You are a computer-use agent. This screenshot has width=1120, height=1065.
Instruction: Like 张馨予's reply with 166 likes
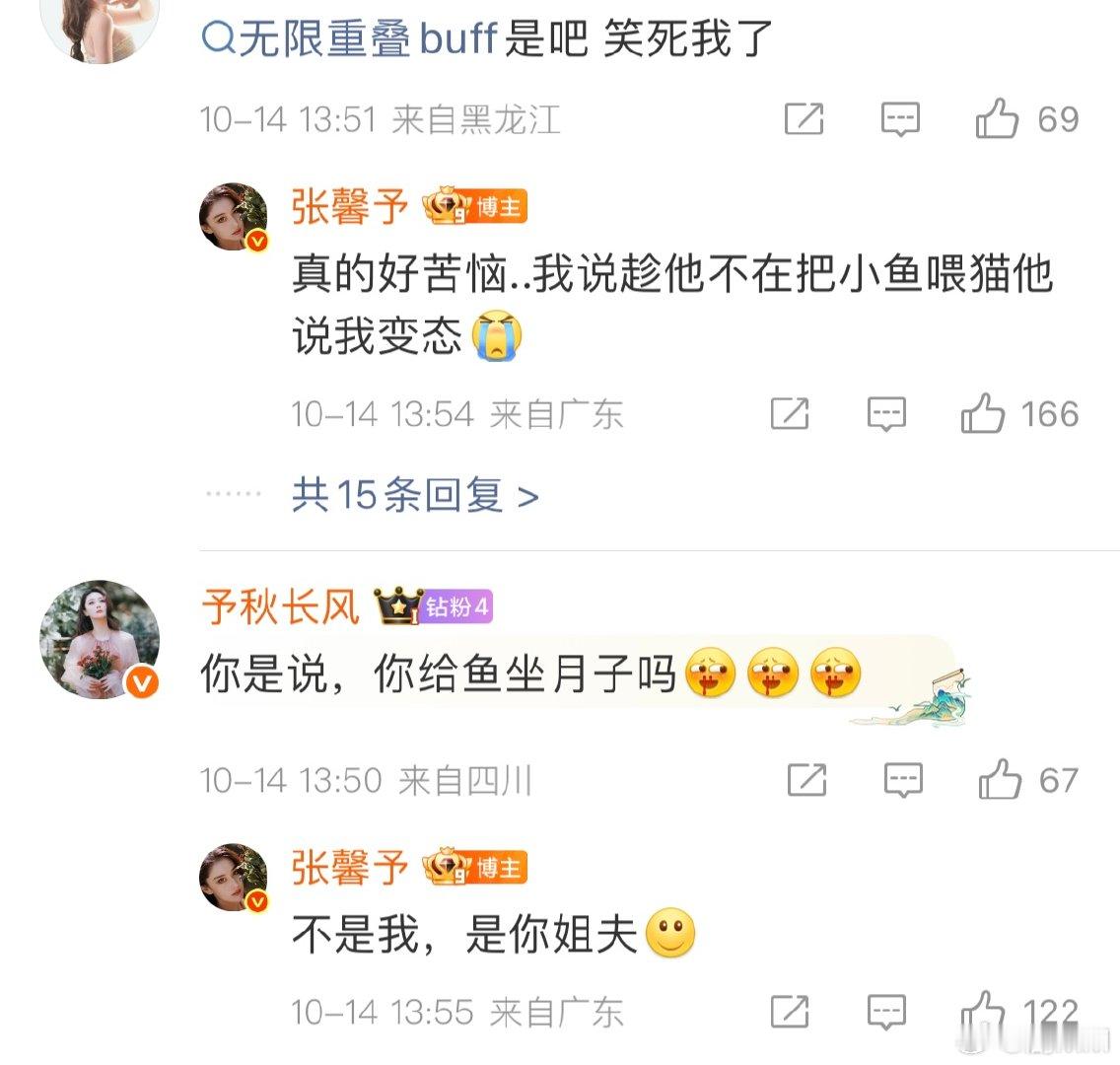pos(982,413)
